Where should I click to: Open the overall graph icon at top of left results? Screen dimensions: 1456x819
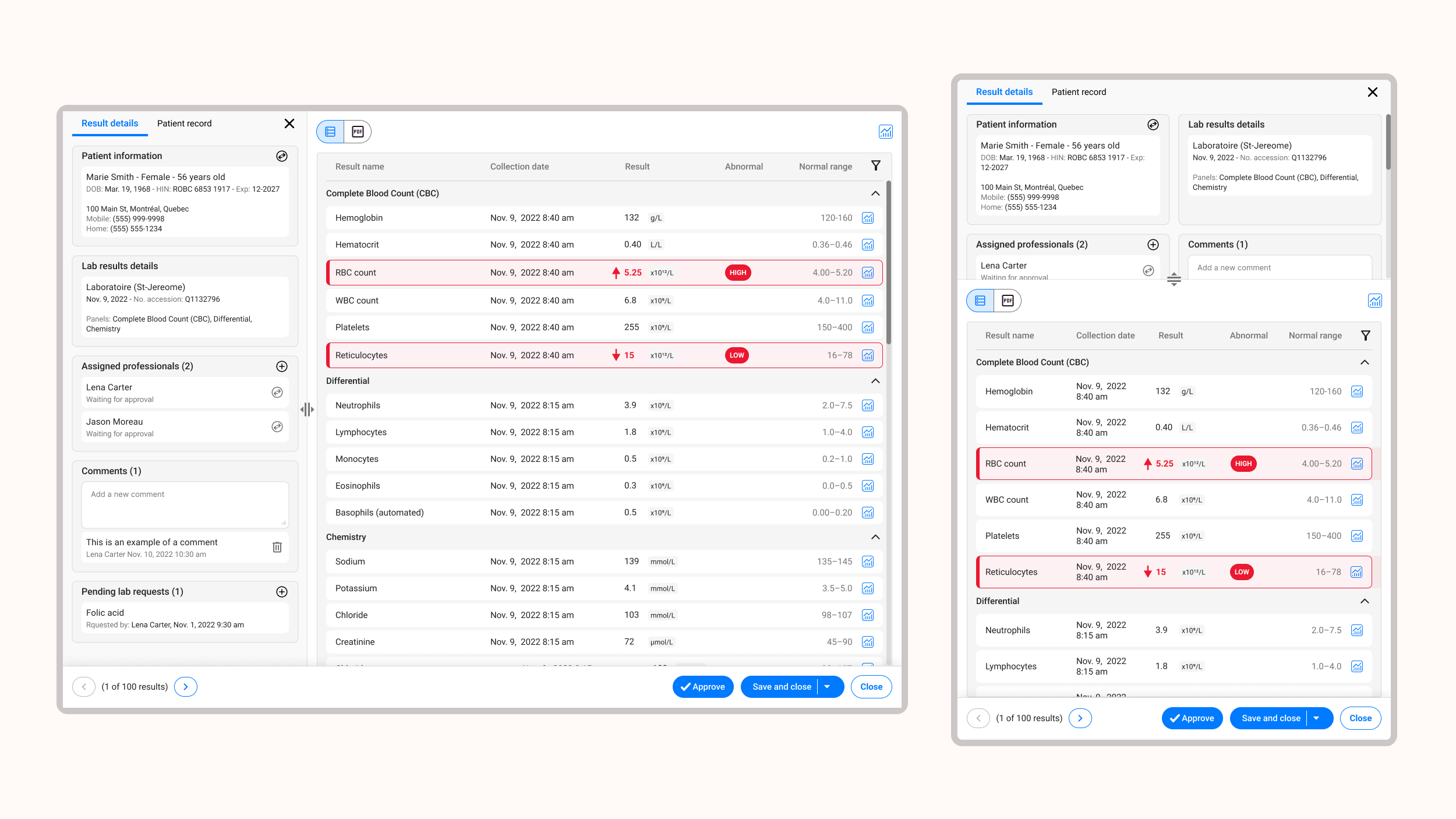[885, 132]
